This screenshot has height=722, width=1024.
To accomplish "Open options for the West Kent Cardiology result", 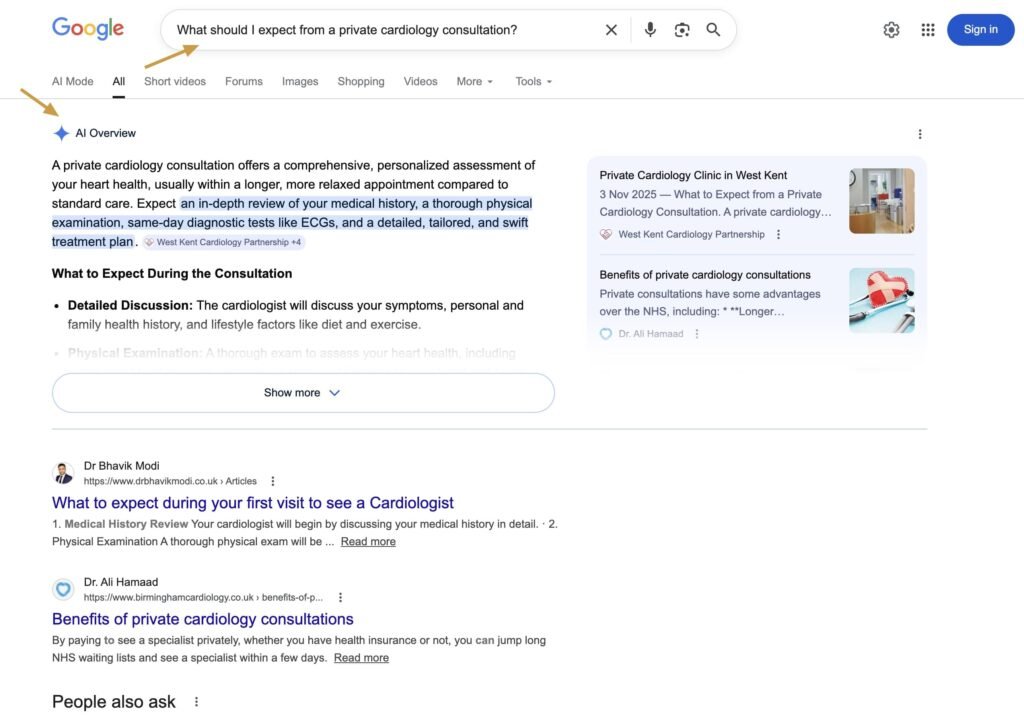I will point(778,234).
